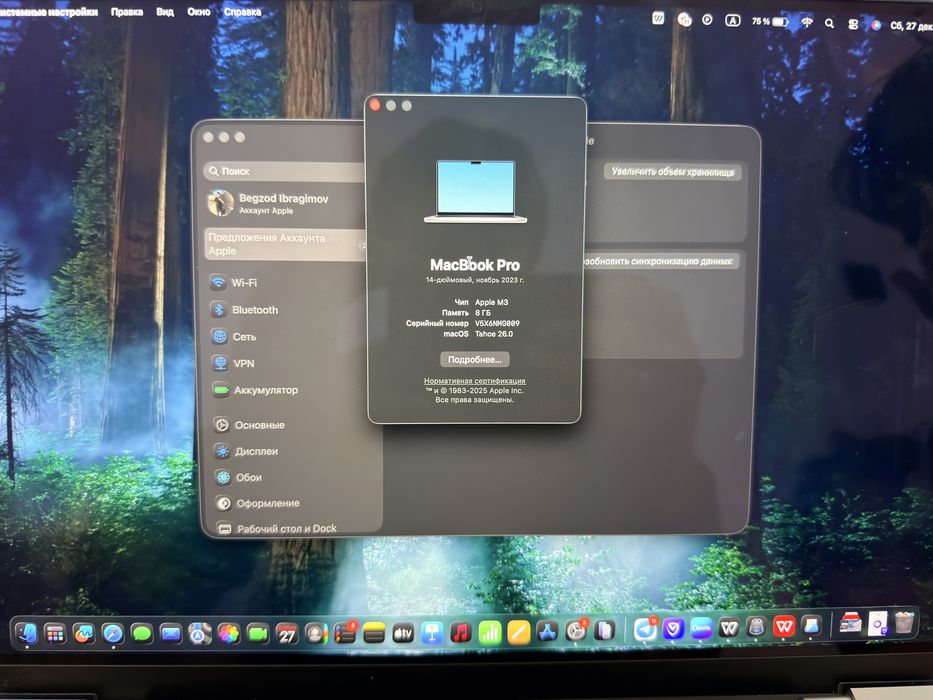Viewport: 933px width, 700px height.
Task: Open Photos app in Dock
Action: 228,634
